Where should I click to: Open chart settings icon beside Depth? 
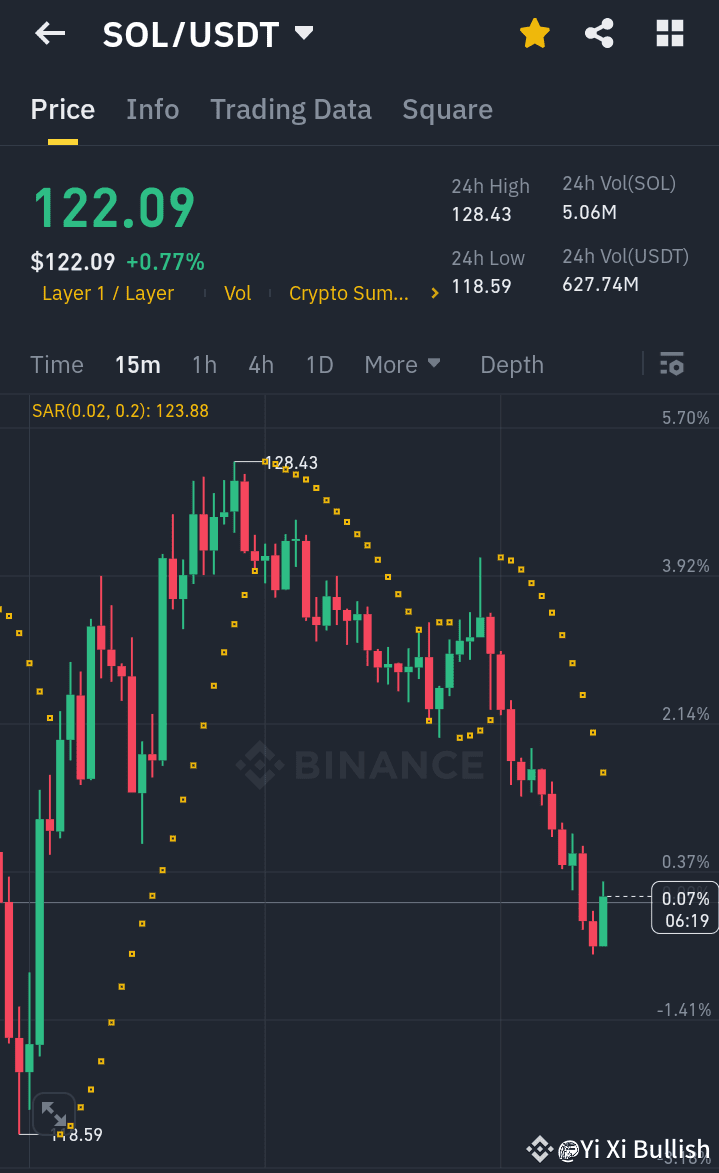671,364
